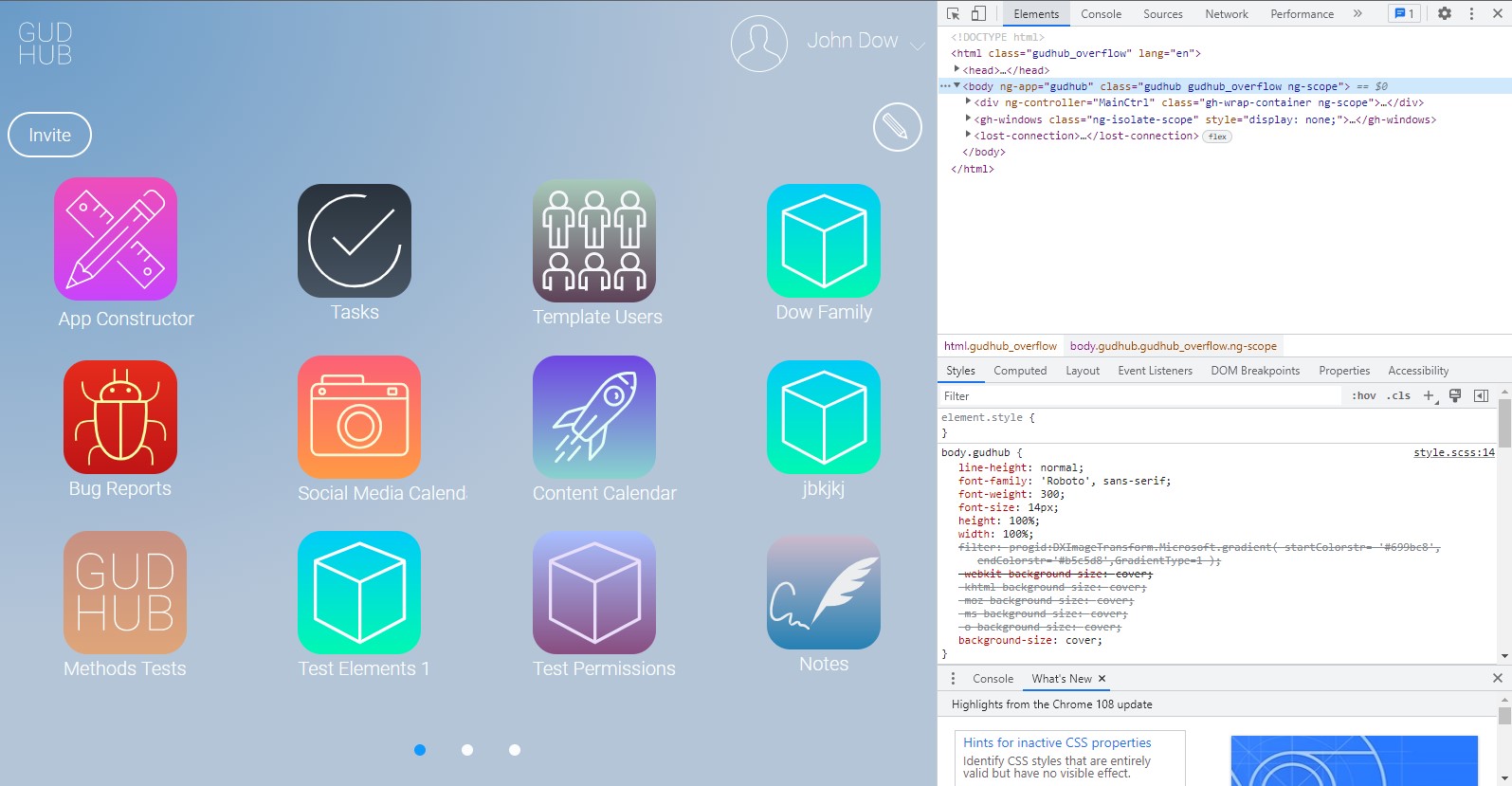
Task: Expand the head element node
Action: 956,69
